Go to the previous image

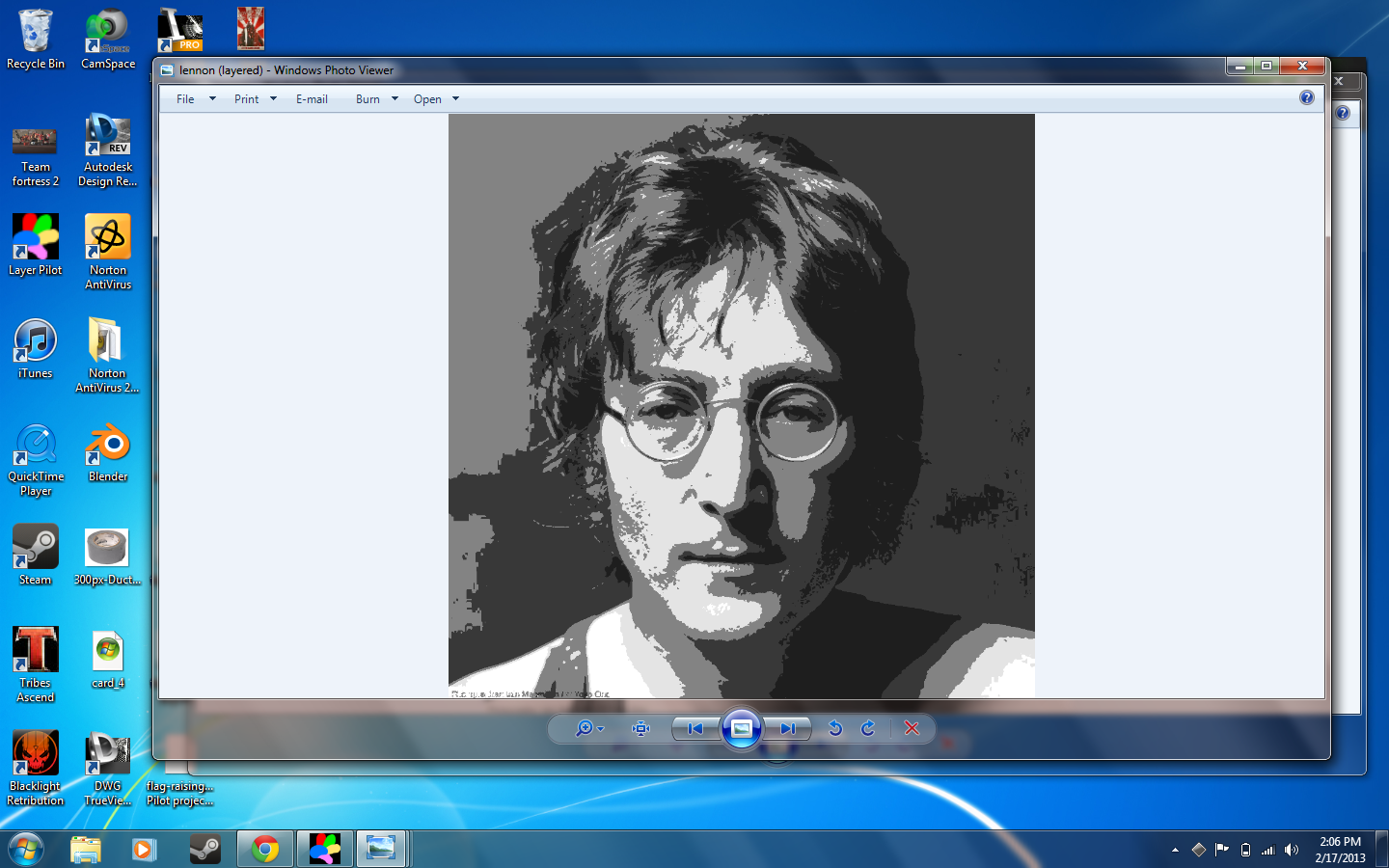click(694, 728)
